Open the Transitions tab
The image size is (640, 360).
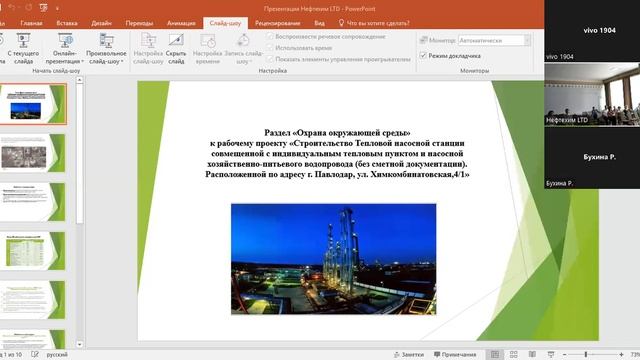tap(139, 23)
